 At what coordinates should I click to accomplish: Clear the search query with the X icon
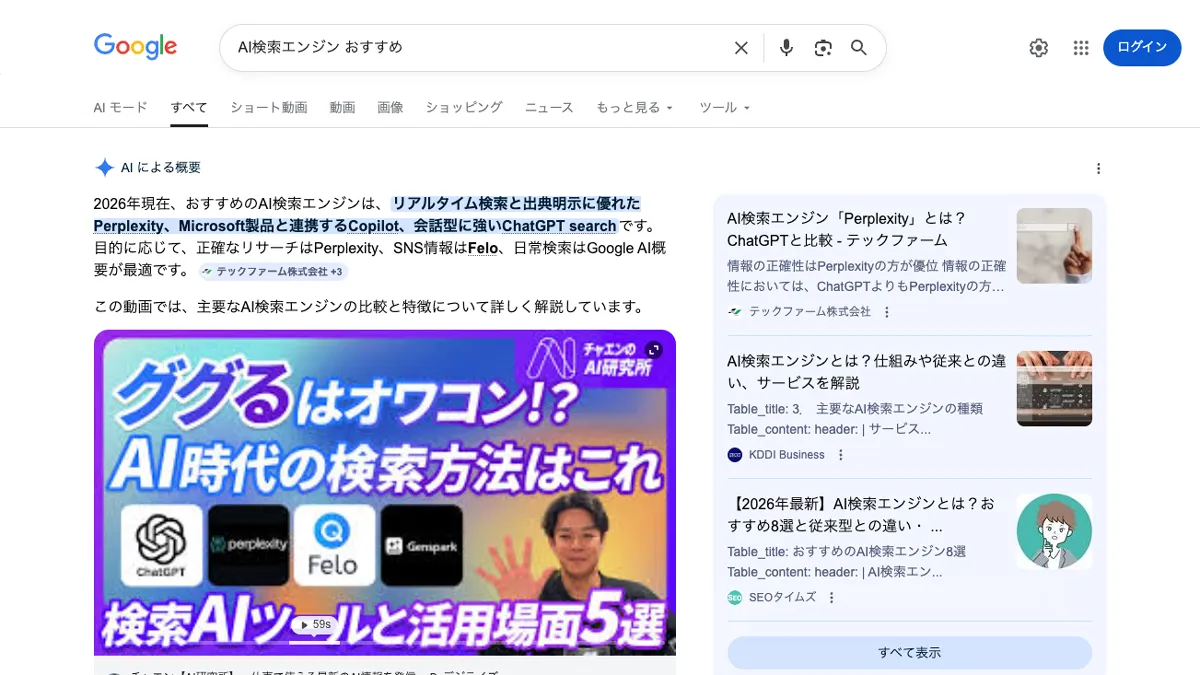741,48
